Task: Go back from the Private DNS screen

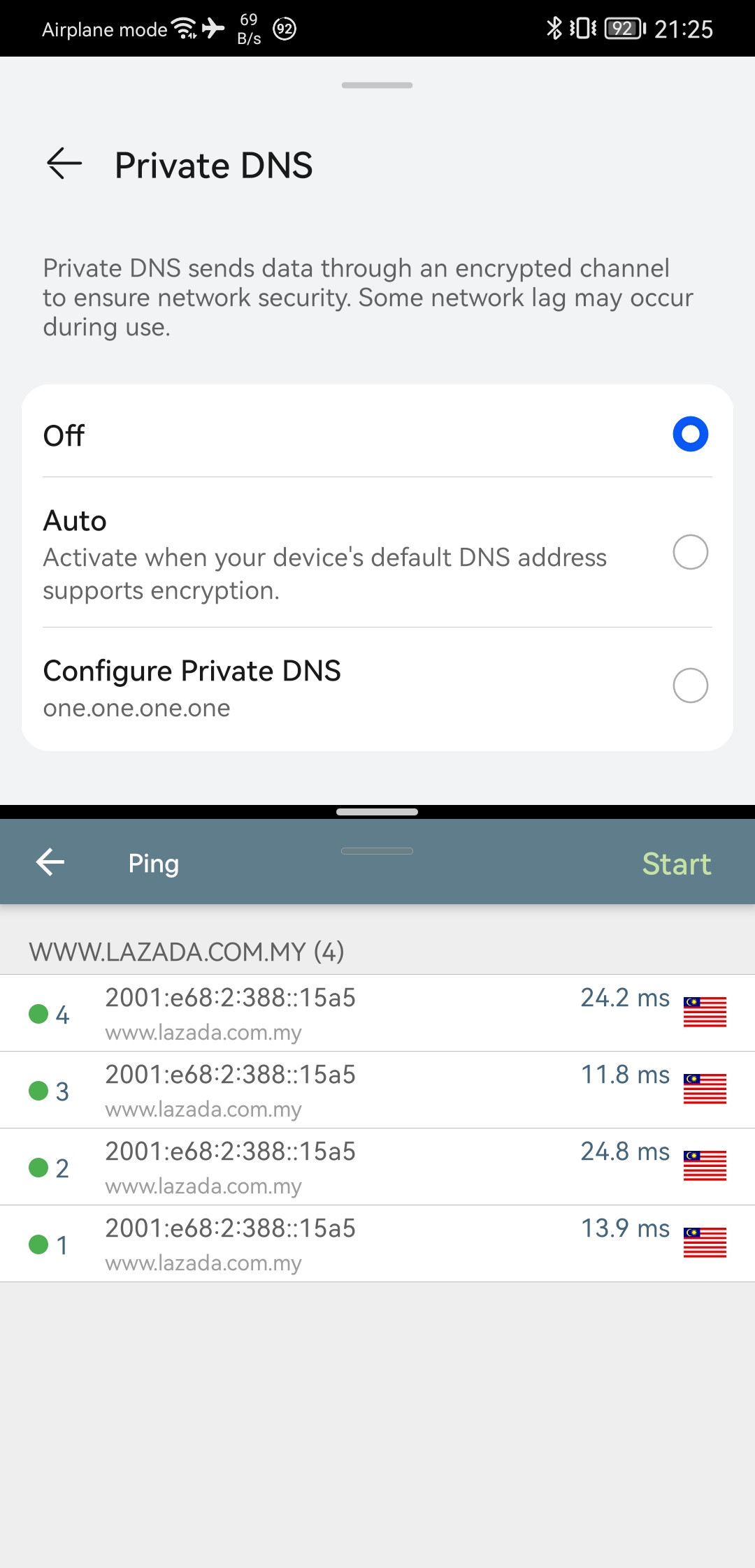Action: 64,164
